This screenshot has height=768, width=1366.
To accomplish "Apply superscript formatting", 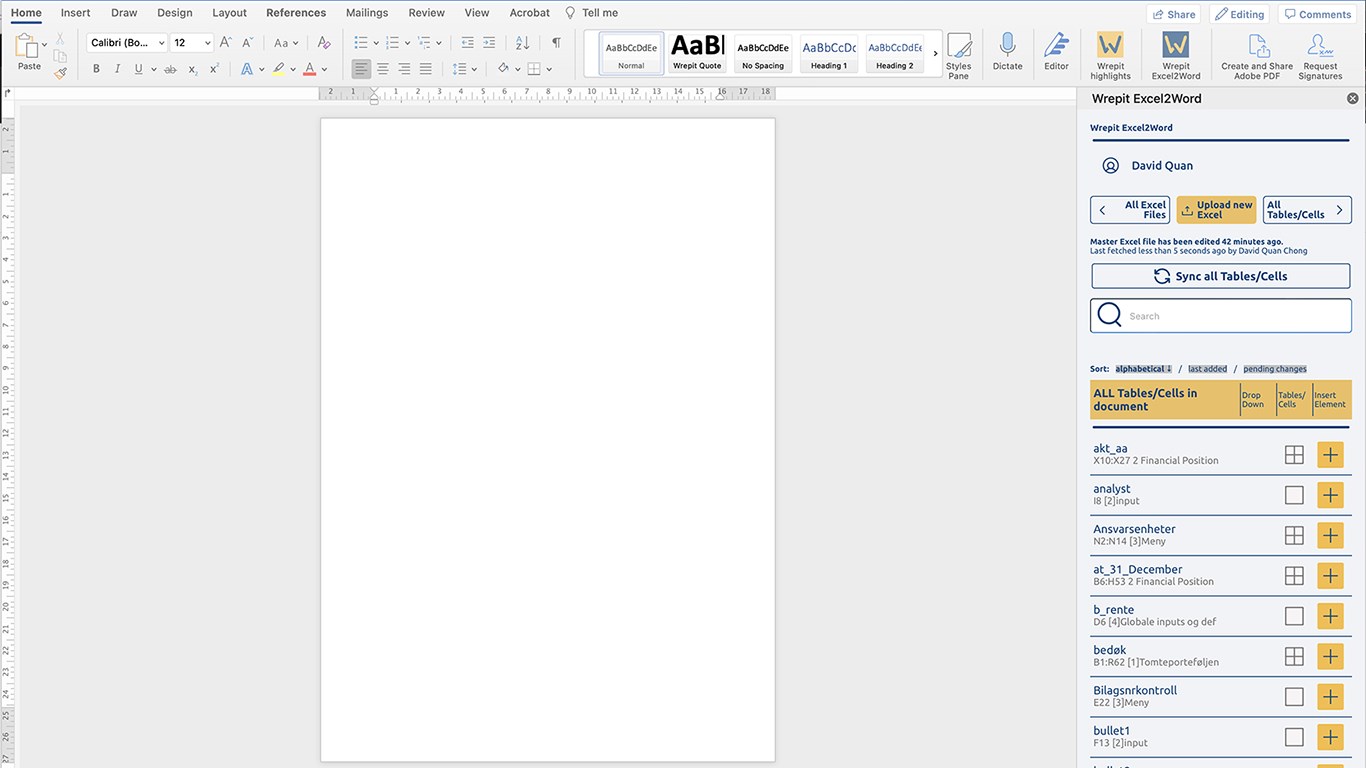I will (214, 69).
